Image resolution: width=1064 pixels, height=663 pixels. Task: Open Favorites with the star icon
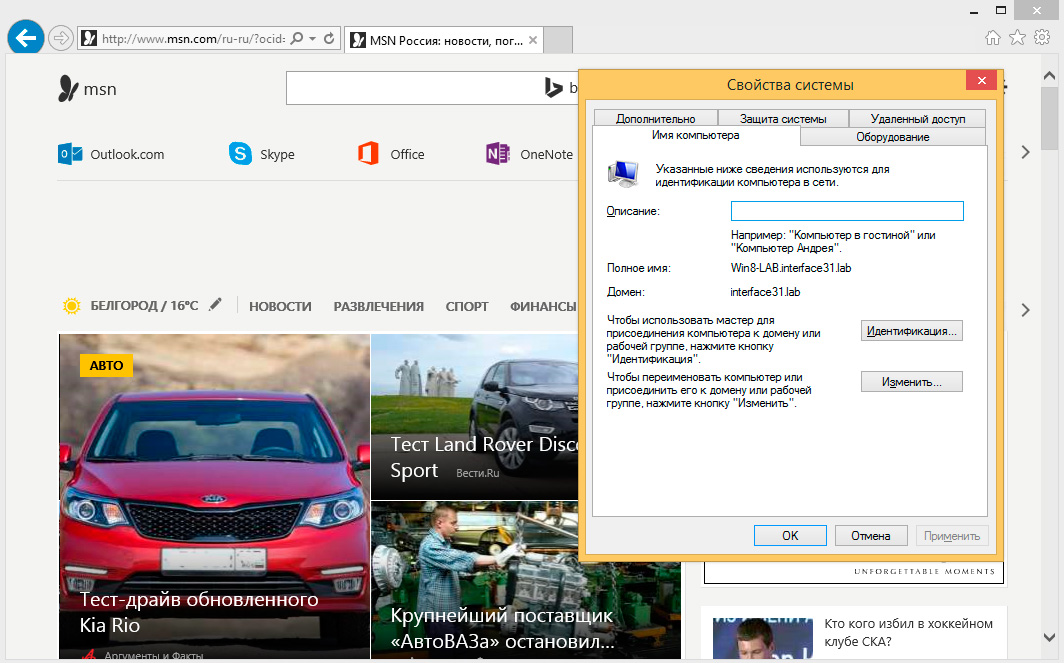1017,38
